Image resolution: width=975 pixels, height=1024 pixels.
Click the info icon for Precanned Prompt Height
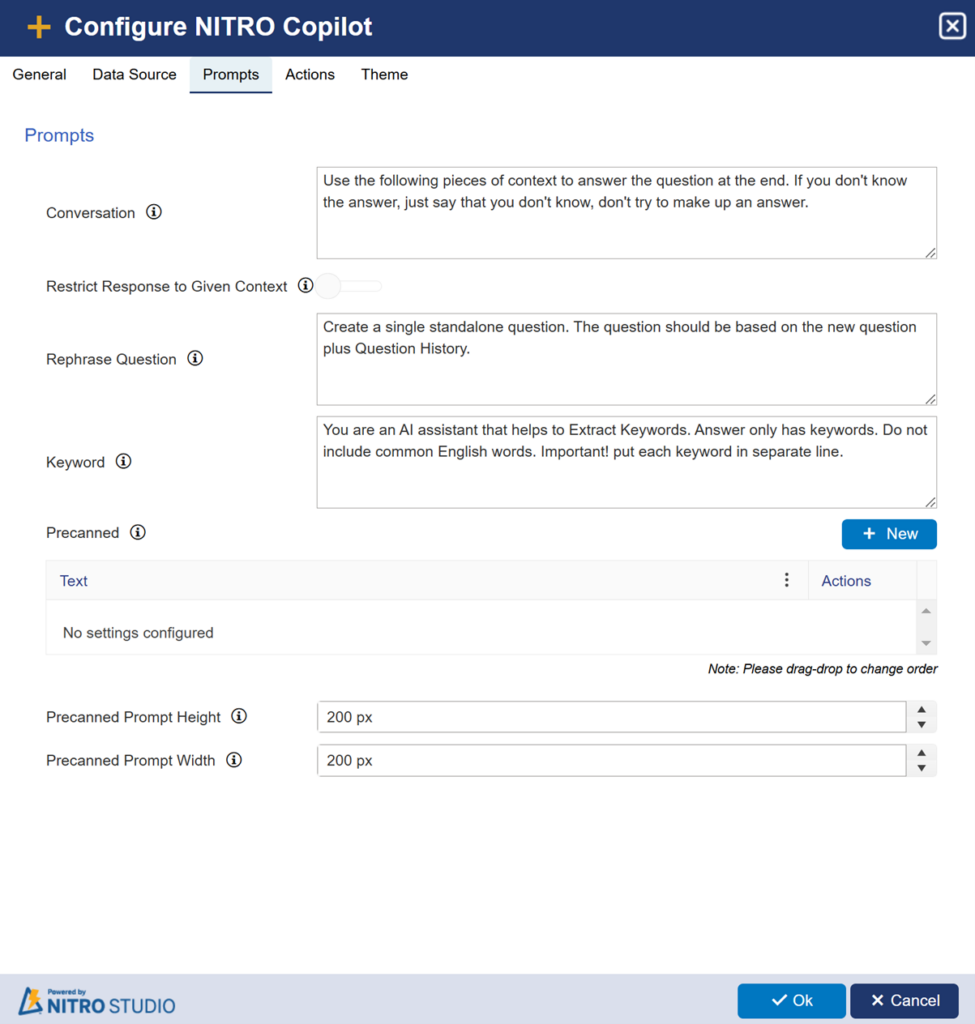pos(239,716)
